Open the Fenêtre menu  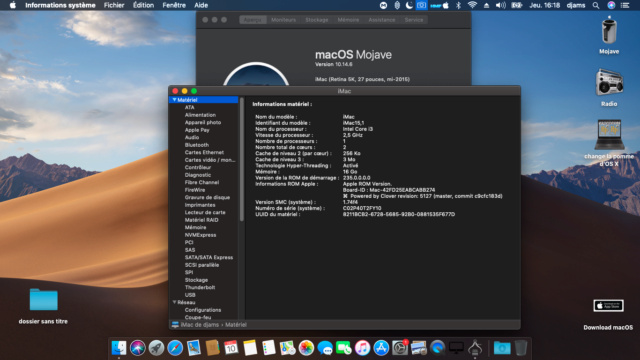click(x=174, y=5)
